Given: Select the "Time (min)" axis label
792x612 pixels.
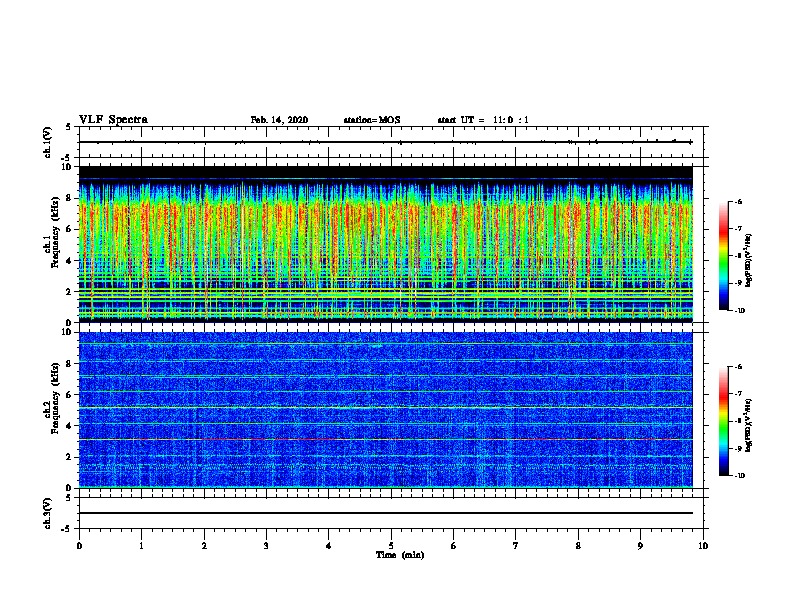Looking at the screenshot, I should point(400,554).
